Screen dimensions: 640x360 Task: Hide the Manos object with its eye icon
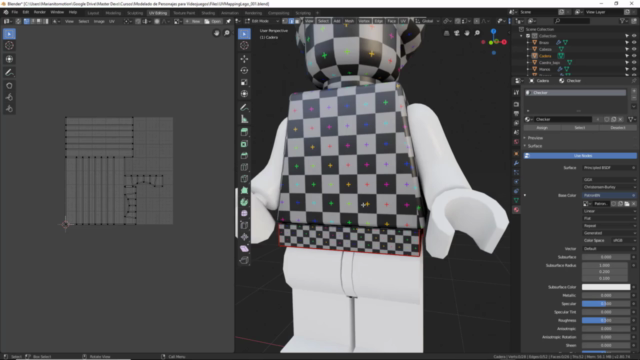point(634,69)
